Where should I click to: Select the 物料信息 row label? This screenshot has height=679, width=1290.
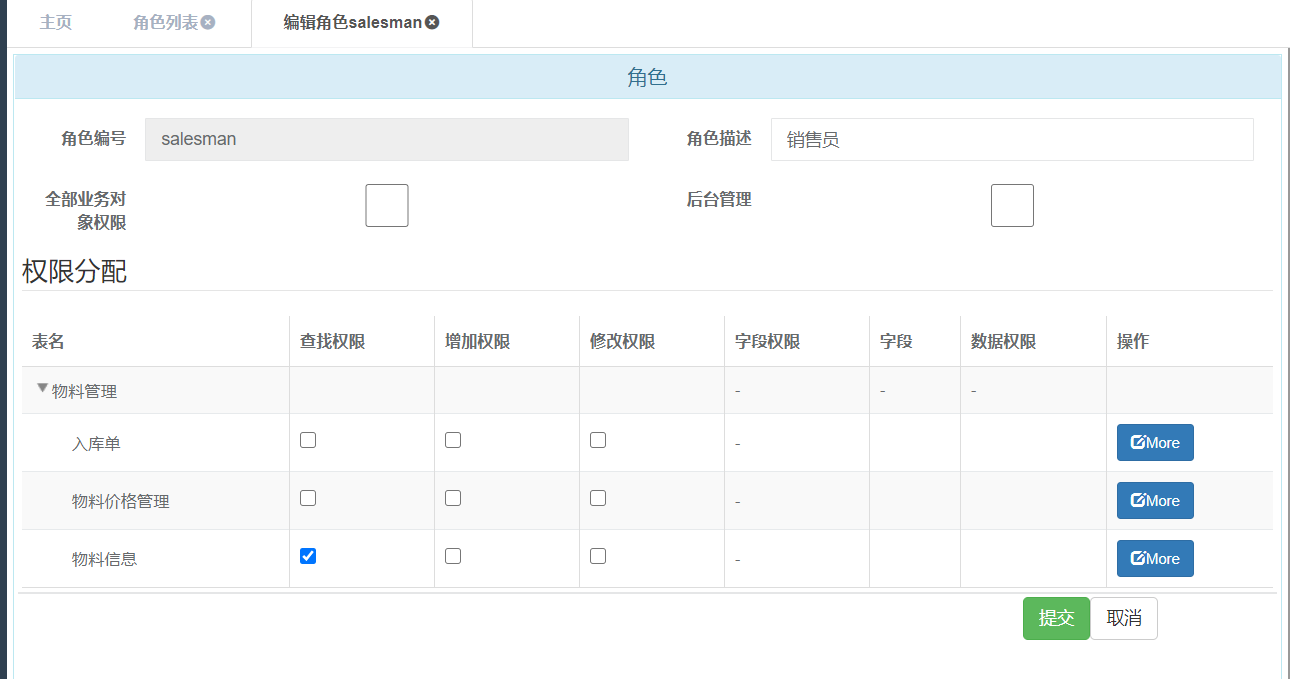[104, 559]
